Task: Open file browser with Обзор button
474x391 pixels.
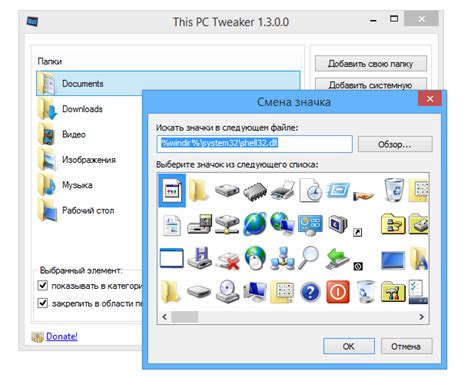Action: tap(395, 144)
